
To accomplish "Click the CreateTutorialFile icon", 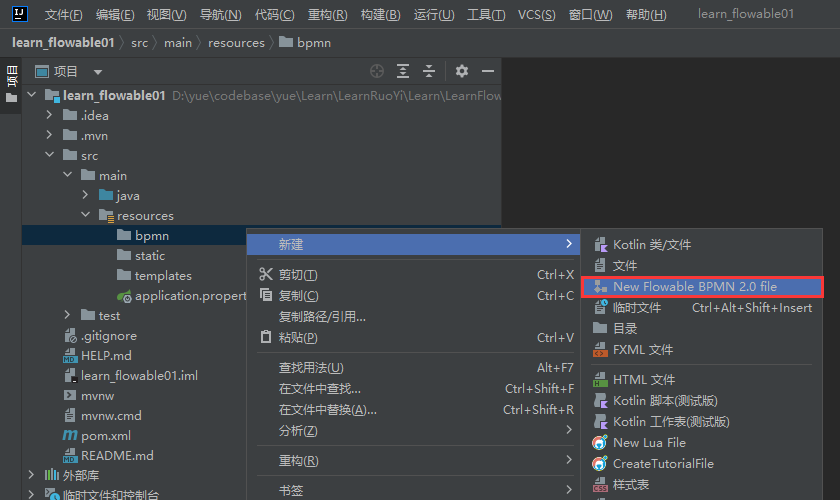I will (600, 464).
